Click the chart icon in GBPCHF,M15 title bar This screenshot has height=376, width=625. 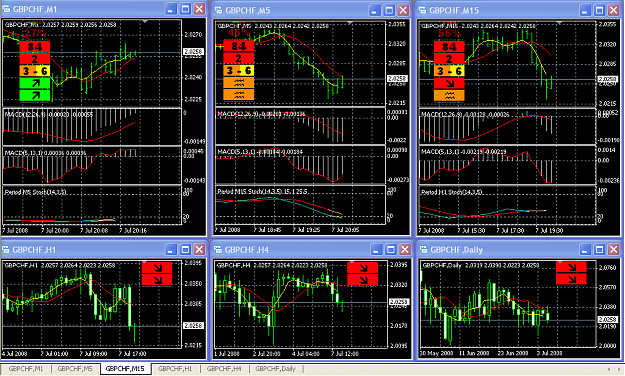coord(423,10)
